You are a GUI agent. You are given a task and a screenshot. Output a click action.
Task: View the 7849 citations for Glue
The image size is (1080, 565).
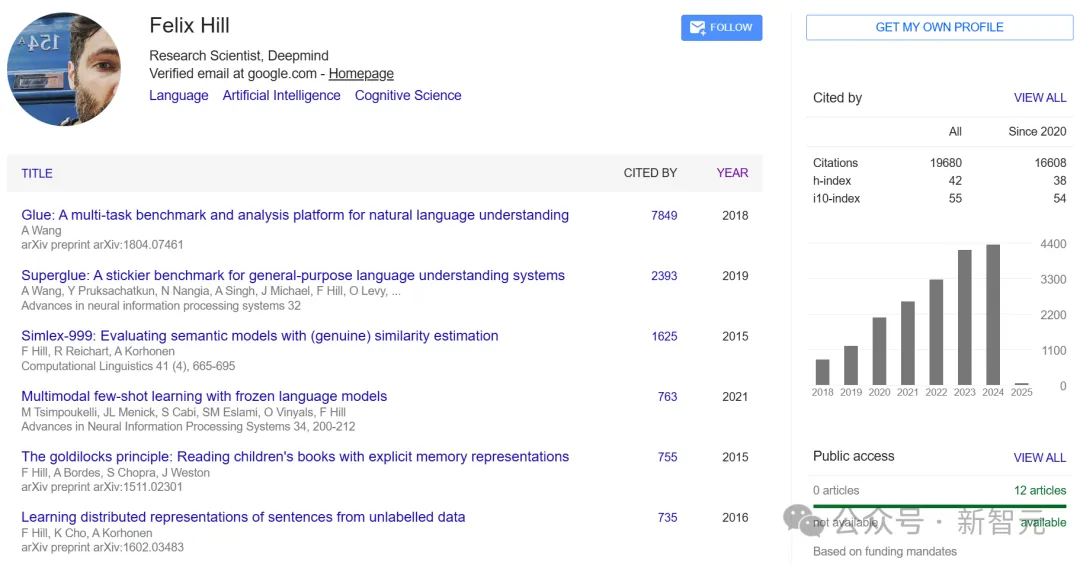664,216
